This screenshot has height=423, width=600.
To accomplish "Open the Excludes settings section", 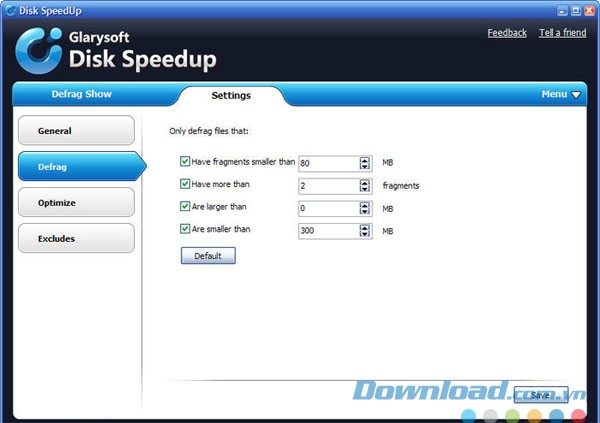I will coord(77,238).
